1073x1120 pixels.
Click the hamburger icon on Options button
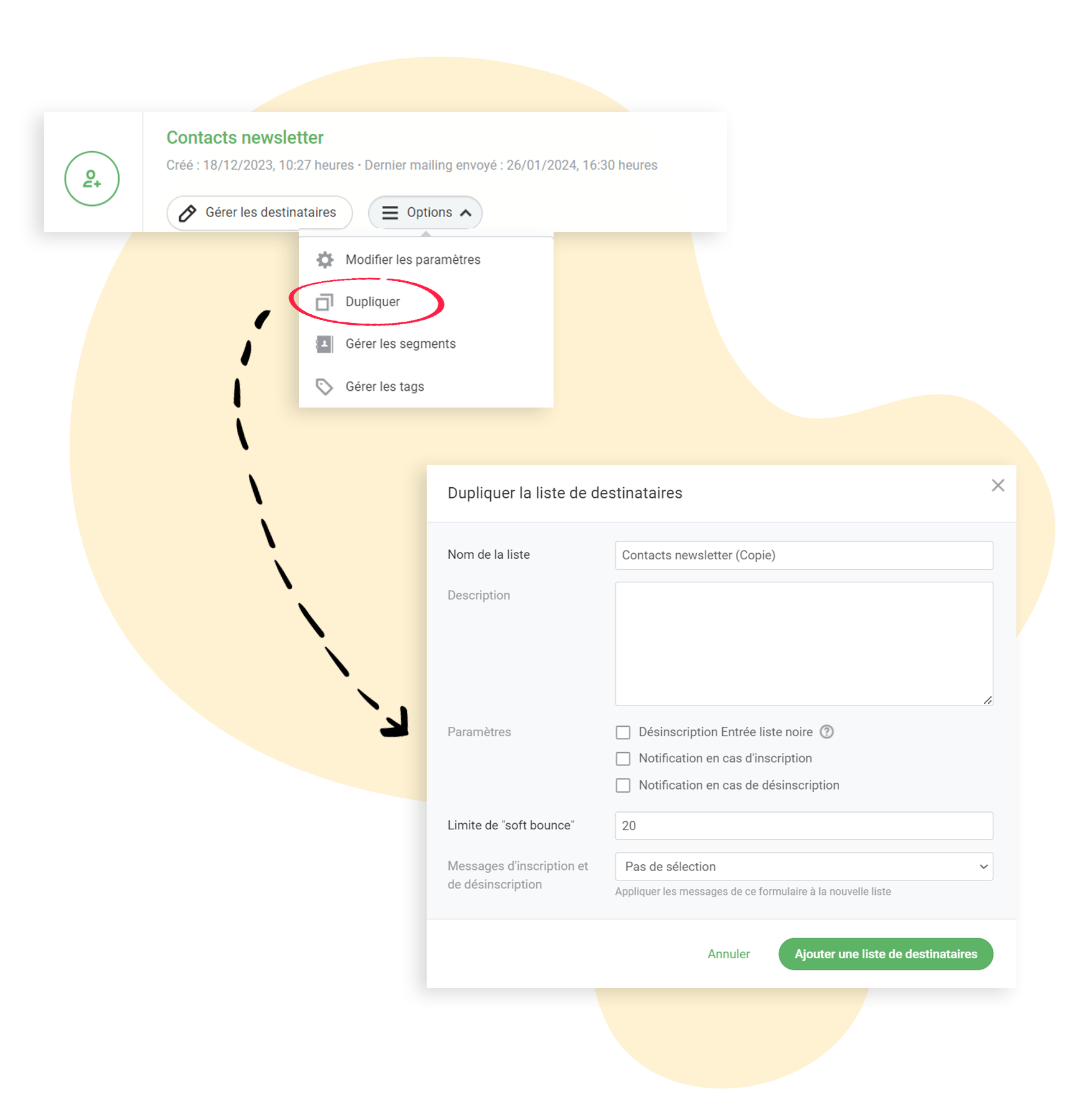click(x=390, y=213)
